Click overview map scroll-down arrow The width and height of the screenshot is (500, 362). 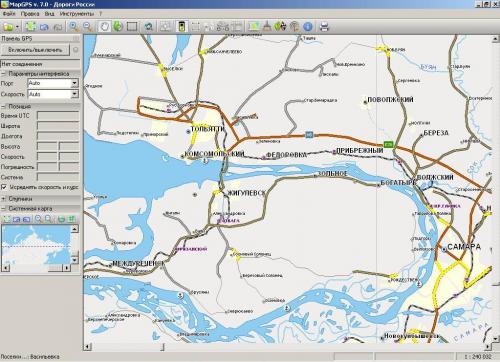(75, 260)
